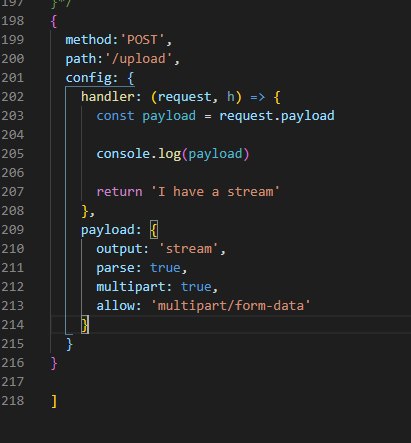Screen dimensions: 411x443
Task: Click the 'const' keyword
Action: click(115, 116)
